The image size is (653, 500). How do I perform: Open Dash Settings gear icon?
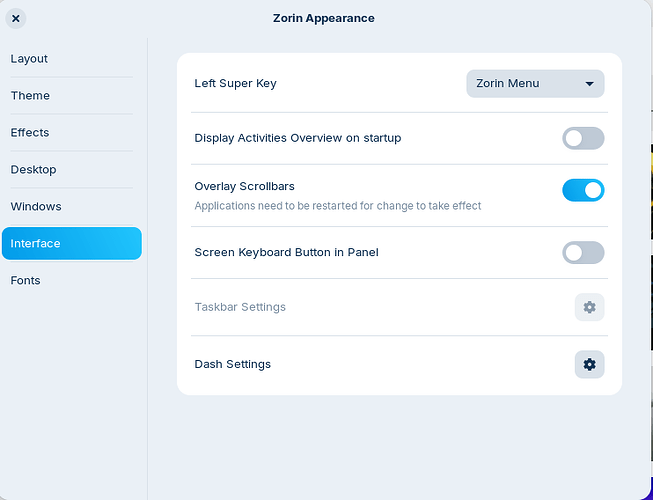coord(589,364)
